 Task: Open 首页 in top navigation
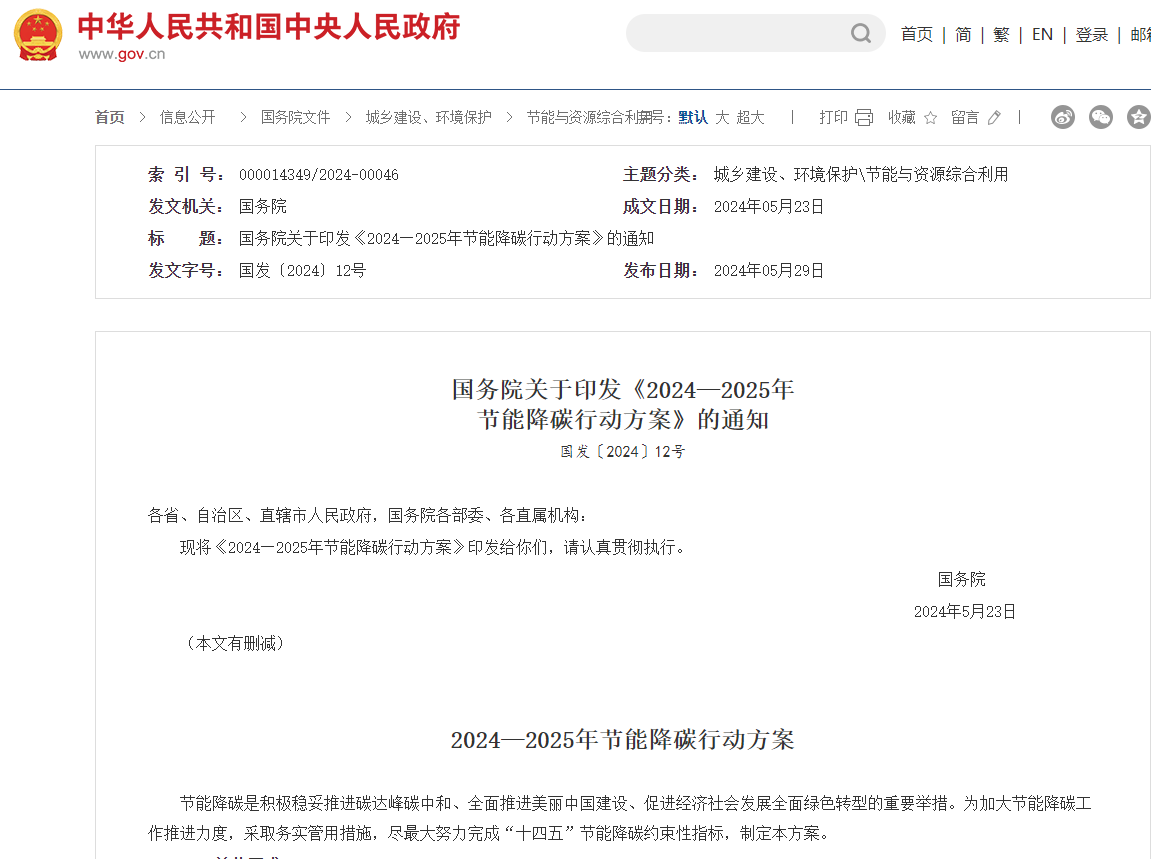(x=917, y=35)
